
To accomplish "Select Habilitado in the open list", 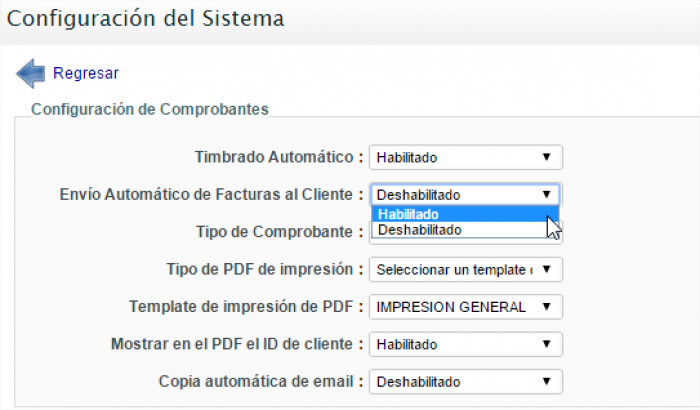I will [x=465, y=214].
